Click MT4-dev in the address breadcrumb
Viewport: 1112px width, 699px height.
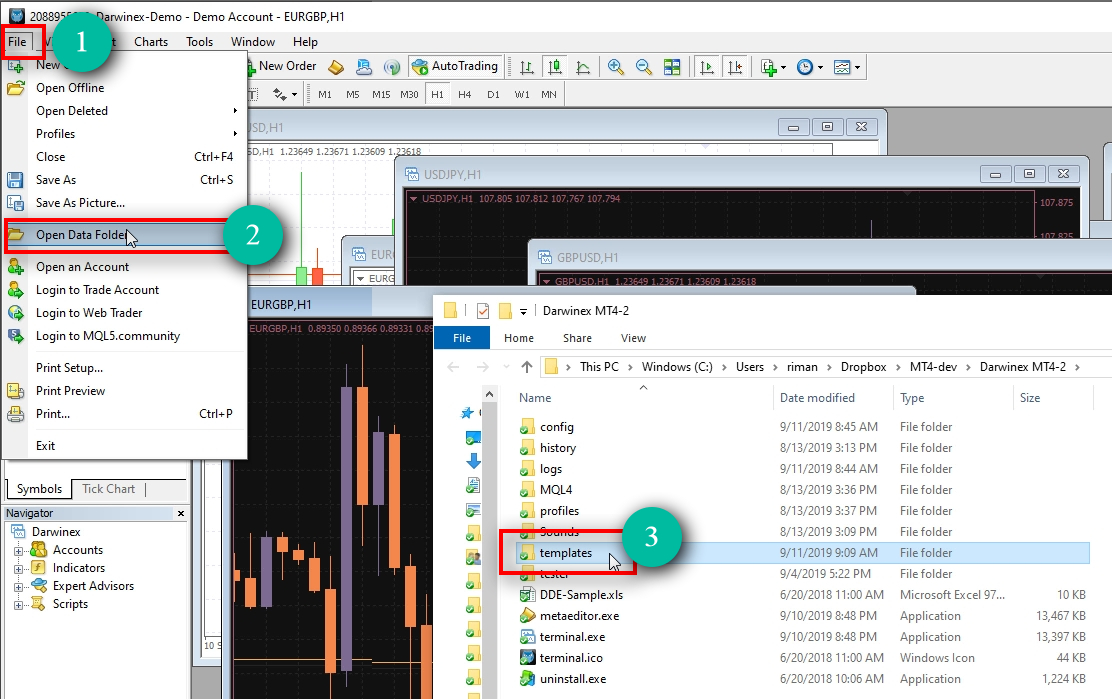[x=933, y=367]
